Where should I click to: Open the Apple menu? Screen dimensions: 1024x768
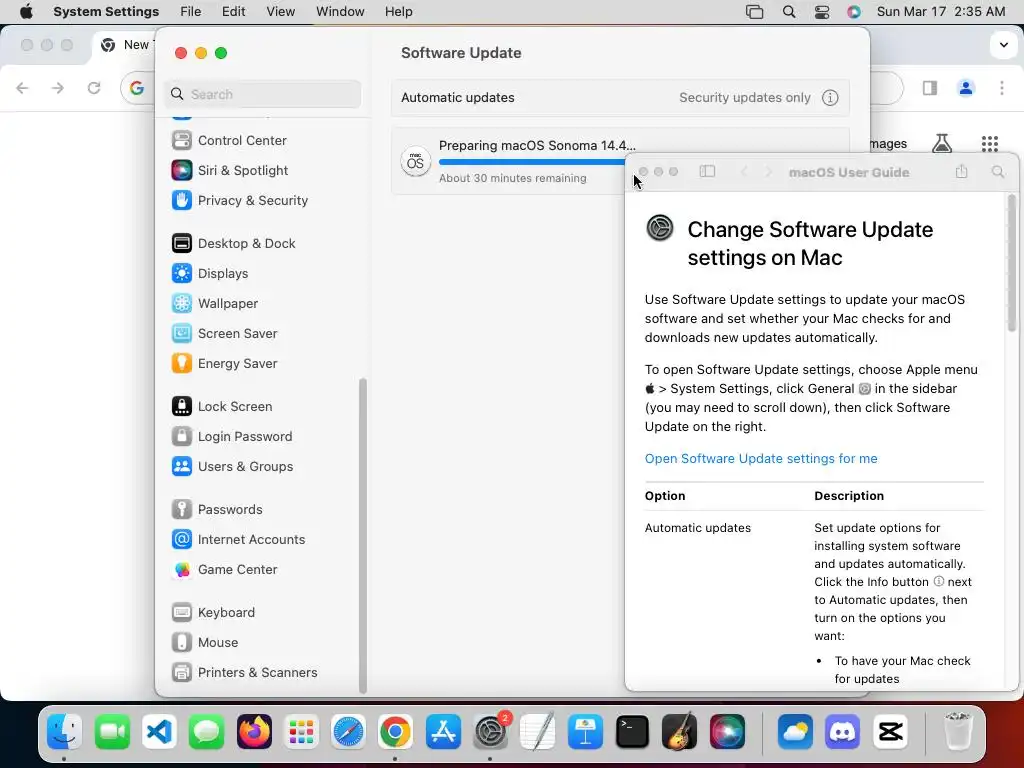pyautogui.click(x=26, y=12)
